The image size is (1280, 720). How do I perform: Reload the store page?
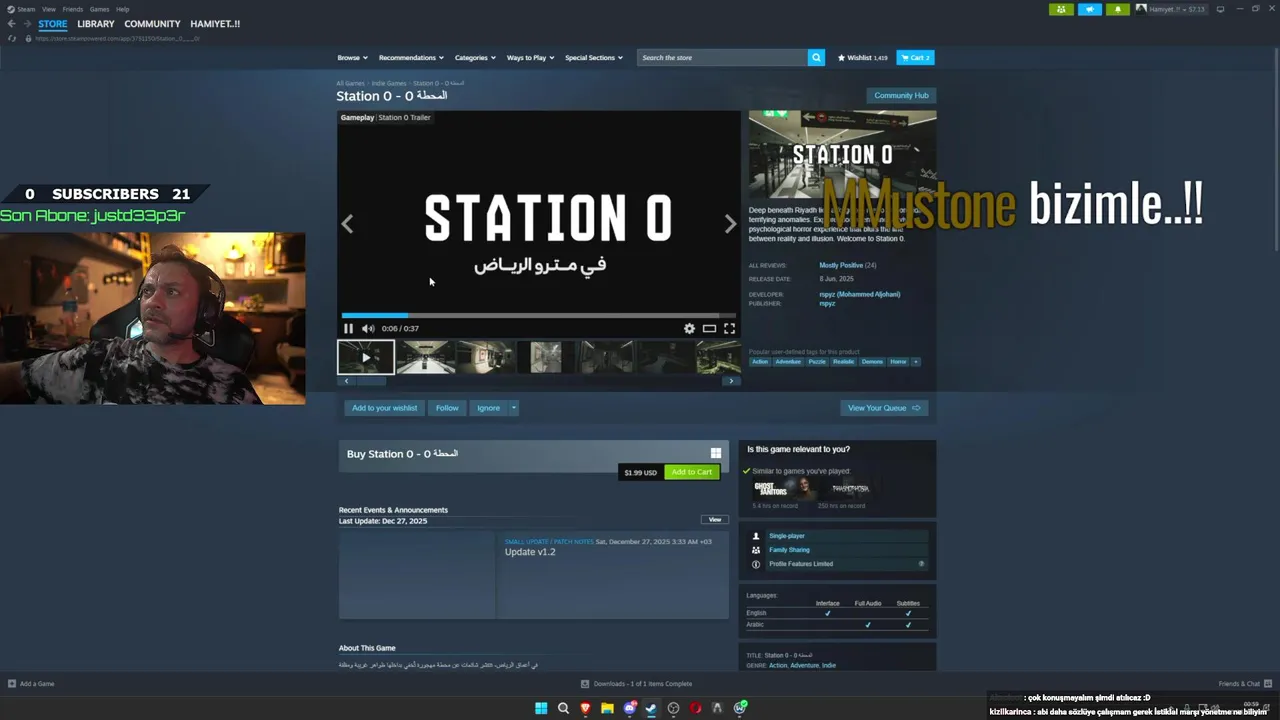pos(12,38)
